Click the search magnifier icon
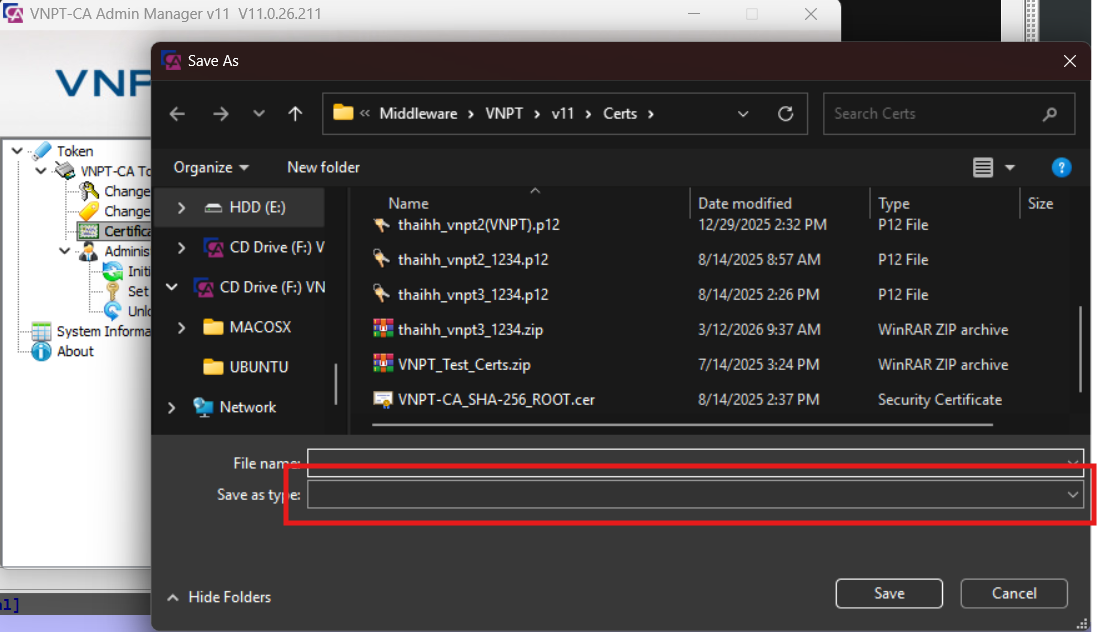 click(x=1049, y=113)
